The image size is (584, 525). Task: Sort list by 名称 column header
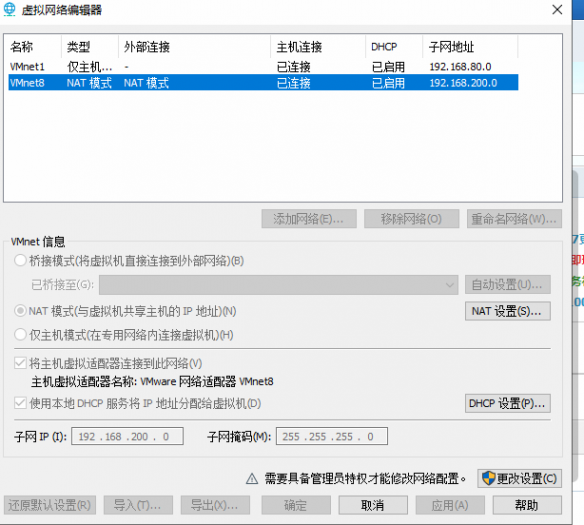(32, 47)
